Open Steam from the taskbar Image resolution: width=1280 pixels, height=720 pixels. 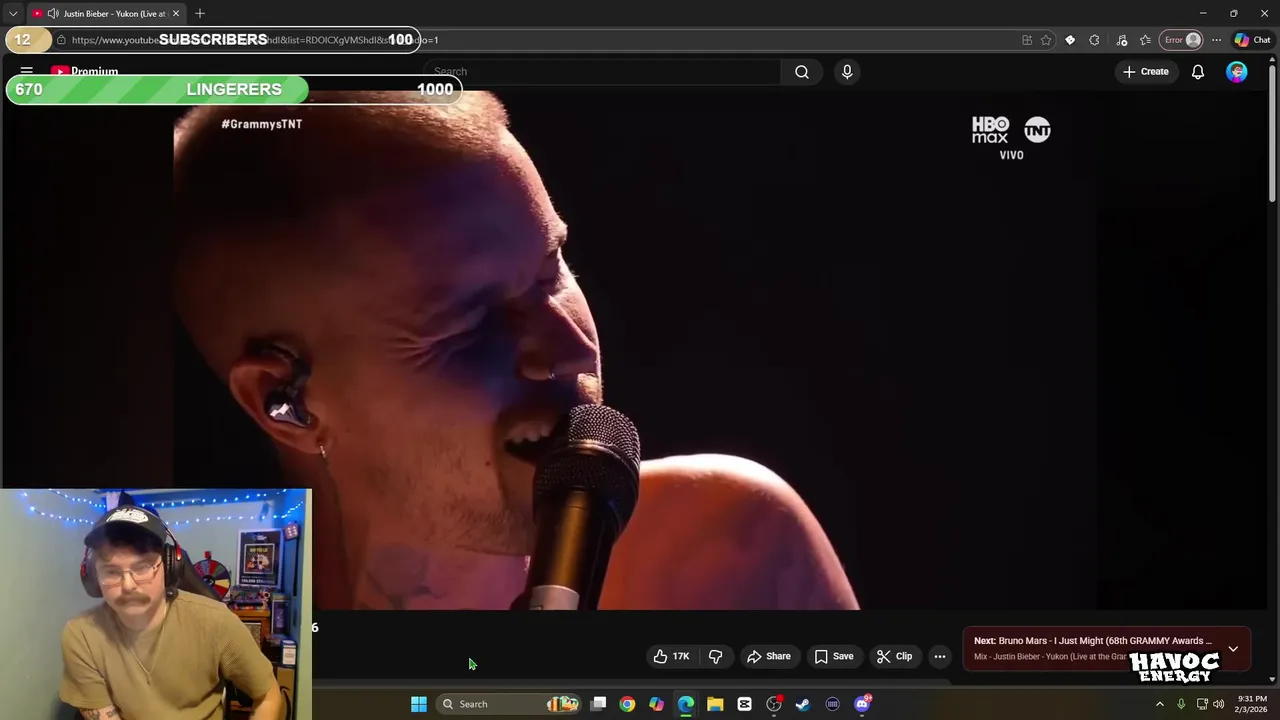tap(803, 704)
